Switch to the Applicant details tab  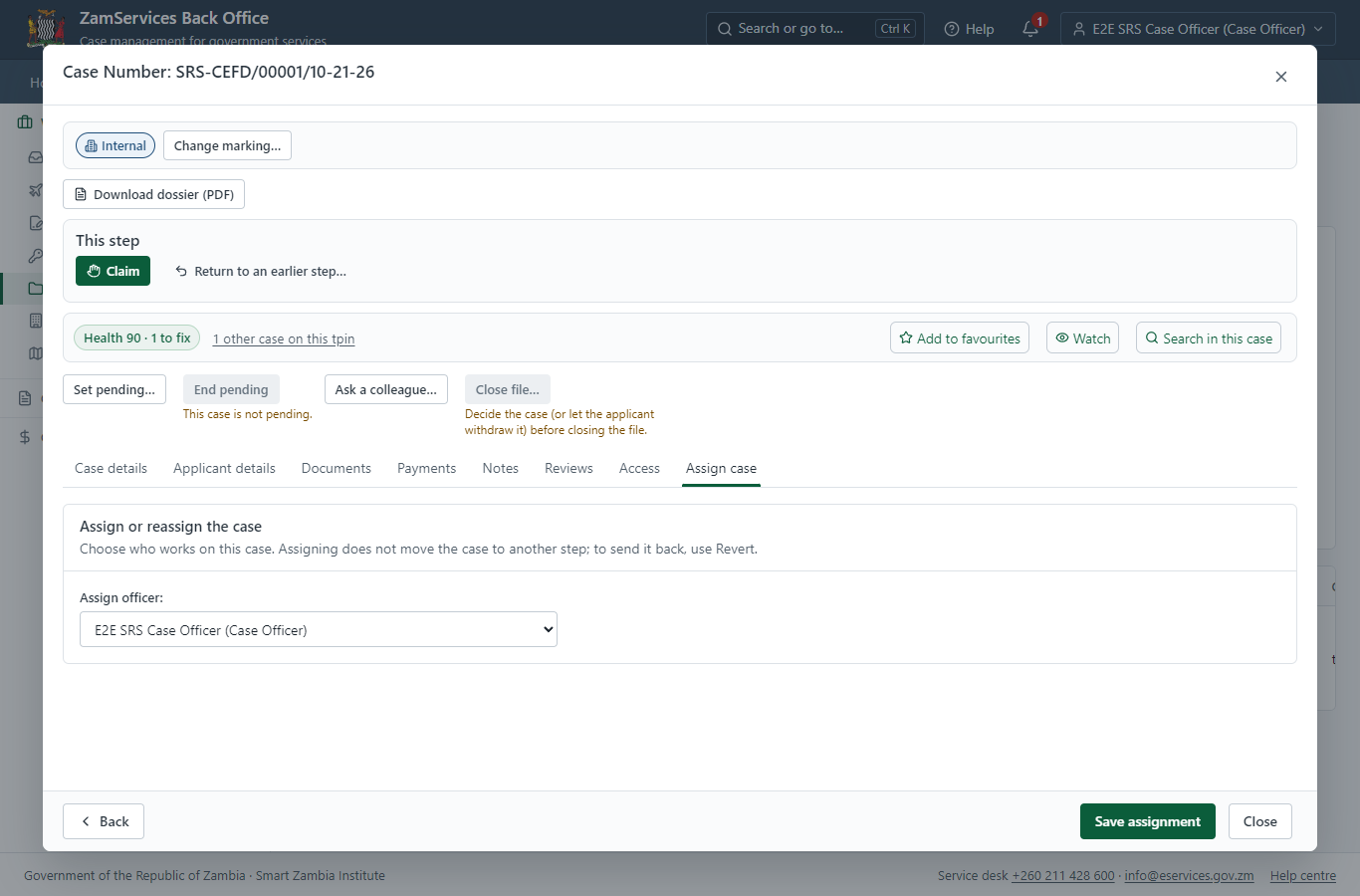coord(224,468)
